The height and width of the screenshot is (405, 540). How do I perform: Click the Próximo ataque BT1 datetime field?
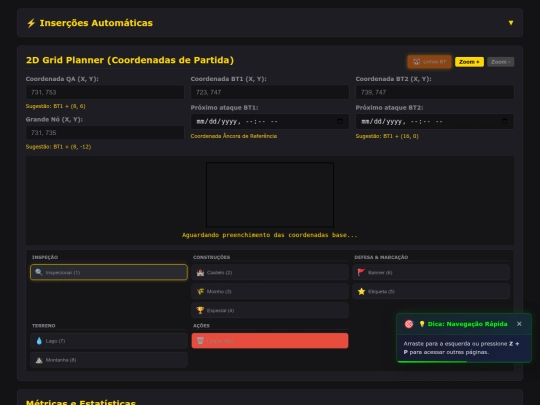point(270,122)
